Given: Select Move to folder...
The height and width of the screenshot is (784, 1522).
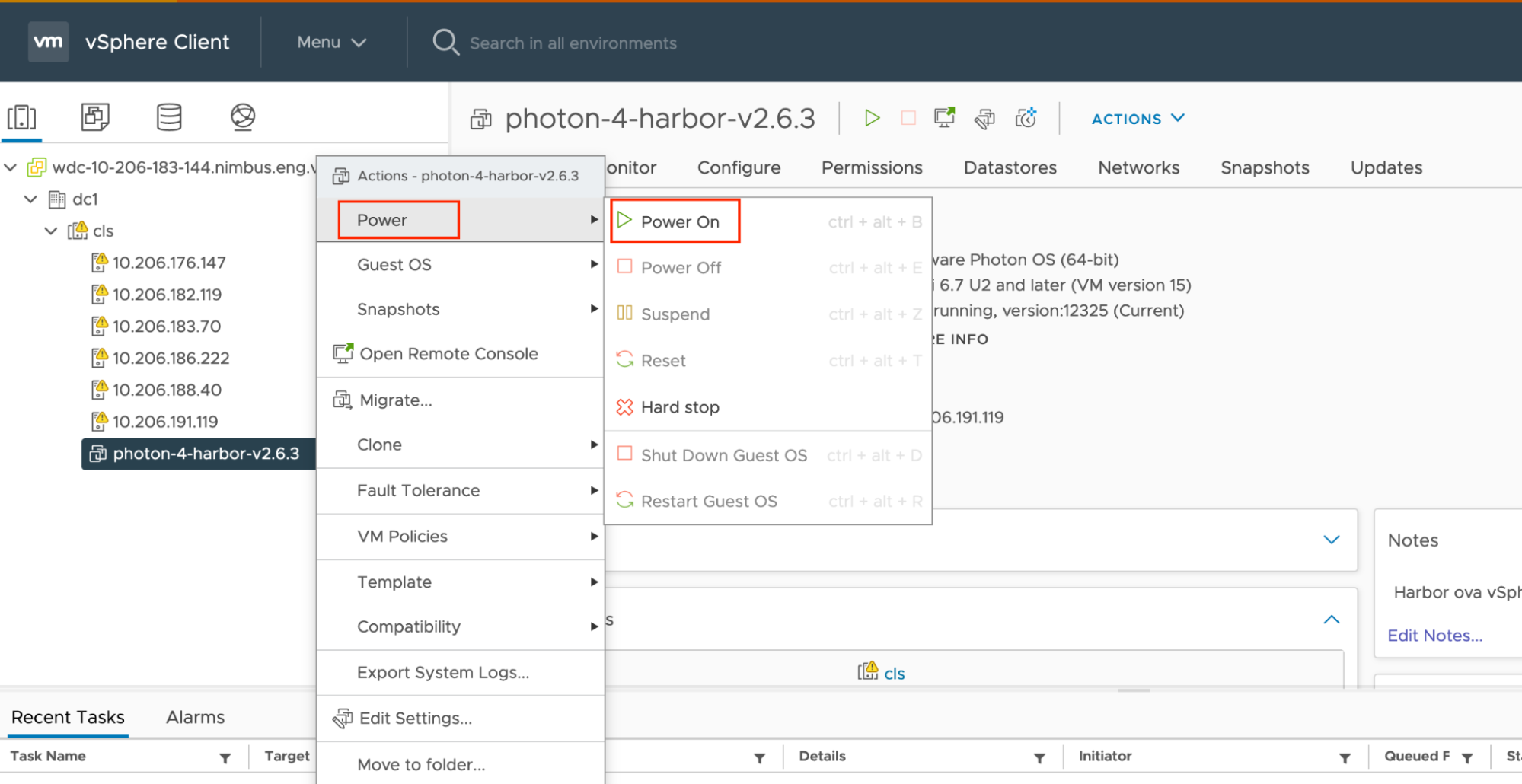Looking at the screenshot, I should click(460, 764).
